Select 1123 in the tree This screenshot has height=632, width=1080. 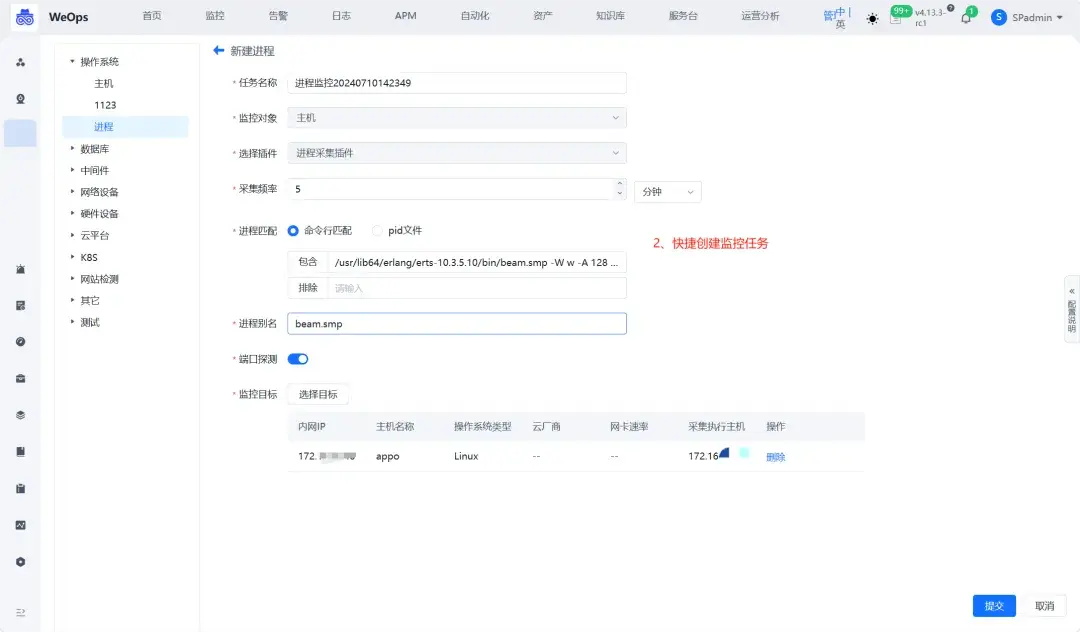click(105, 105)
